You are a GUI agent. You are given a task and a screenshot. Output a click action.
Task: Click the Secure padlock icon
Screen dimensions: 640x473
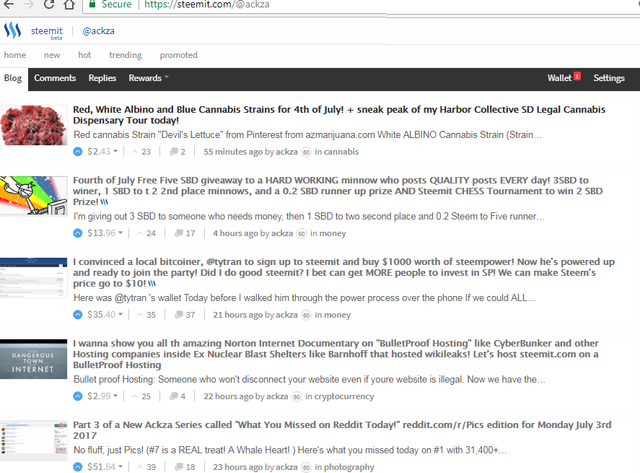click(92, 4)
